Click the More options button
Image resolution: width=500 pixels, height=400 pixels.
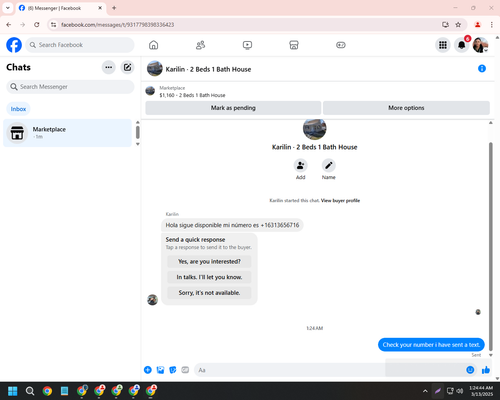point(406,108)
